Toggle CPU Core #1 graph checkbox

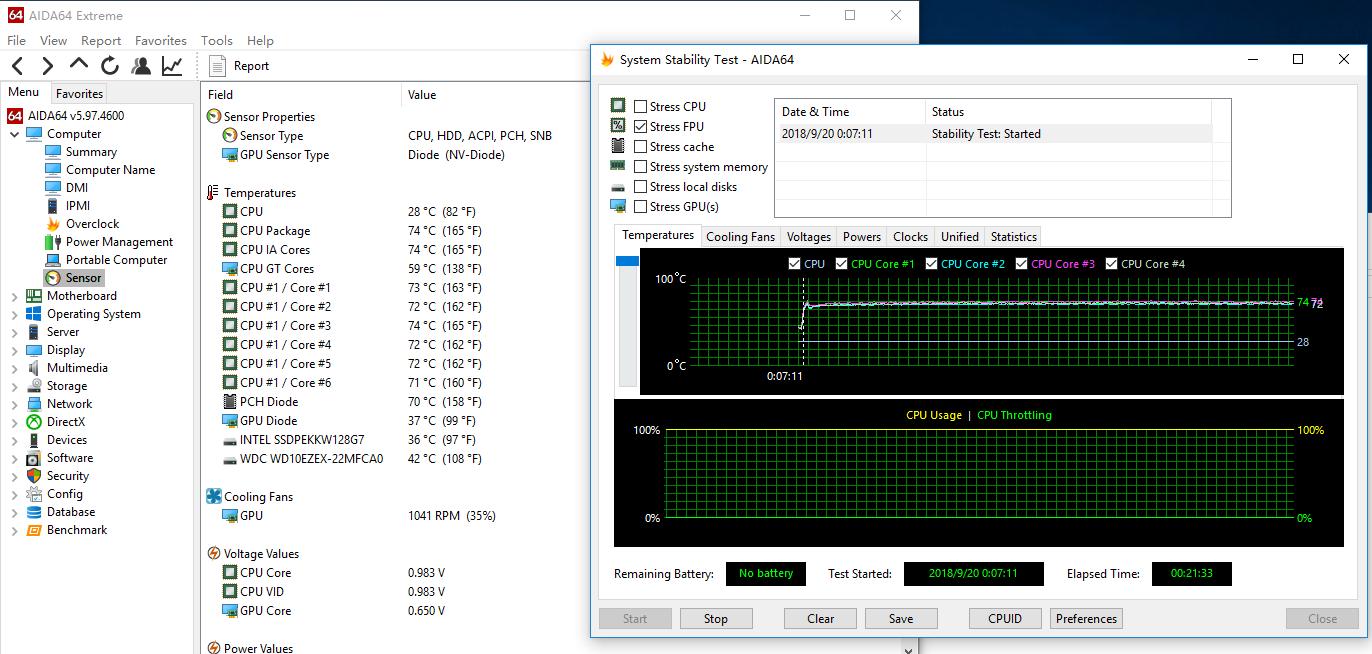point(841,264)
